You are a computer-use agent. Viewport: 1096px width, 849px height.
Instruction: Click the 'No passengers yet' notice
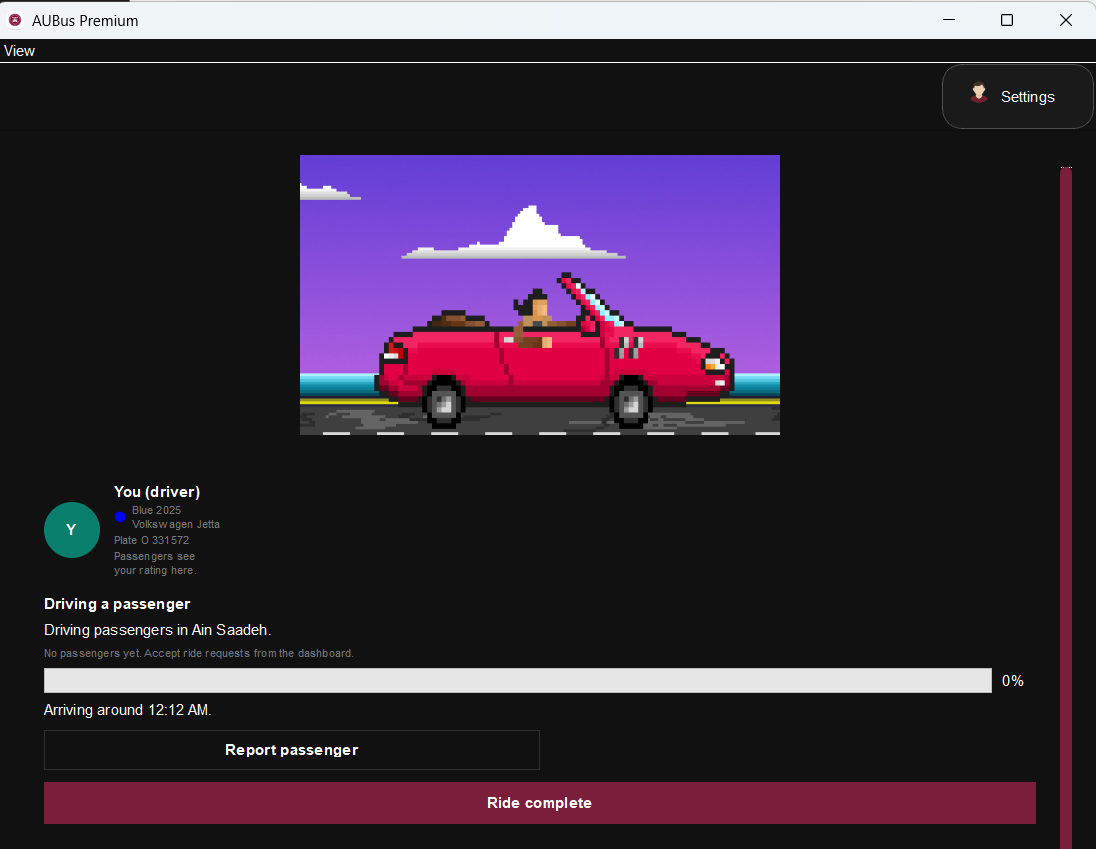point(199,653)
